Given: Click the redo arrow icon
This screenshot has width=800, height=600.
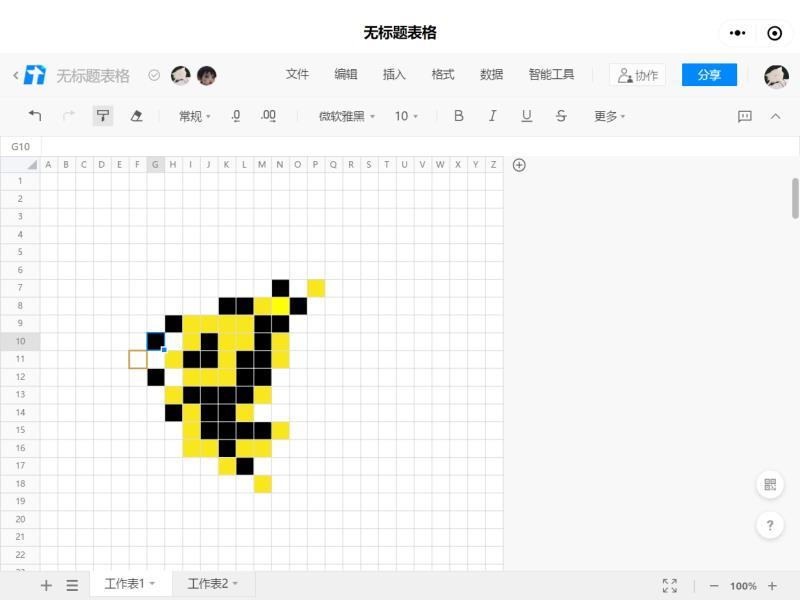Looking at the screenshot, I should (68, 116).
